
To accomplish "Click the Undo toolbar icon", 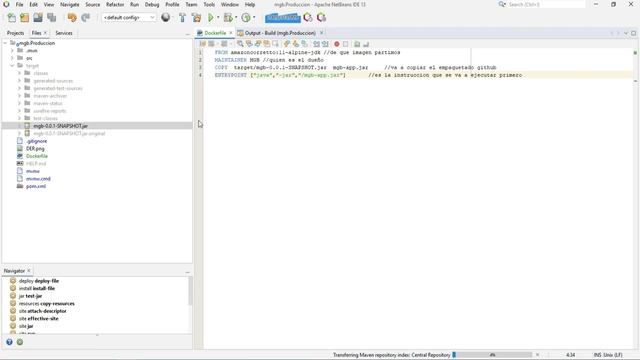I will 72,18.
